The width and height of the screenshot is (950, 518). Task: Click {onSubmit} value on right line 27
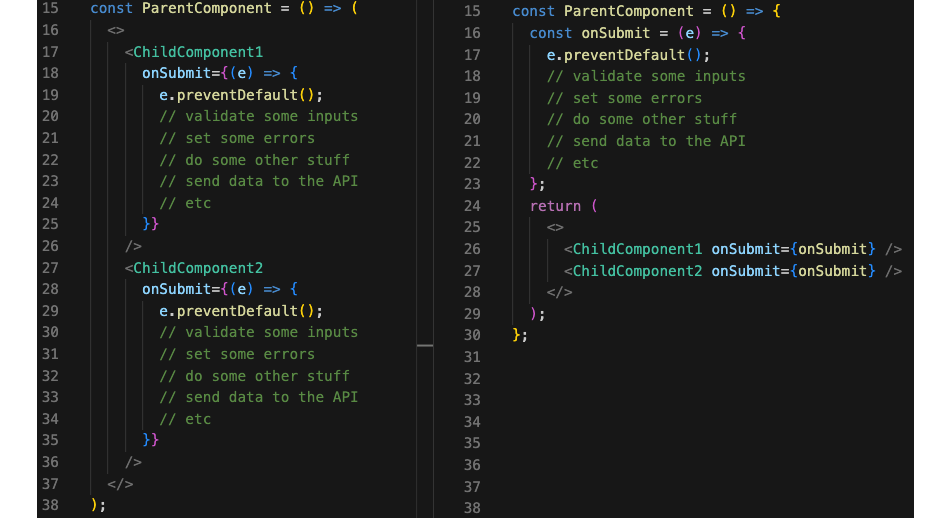click(833, 271)
